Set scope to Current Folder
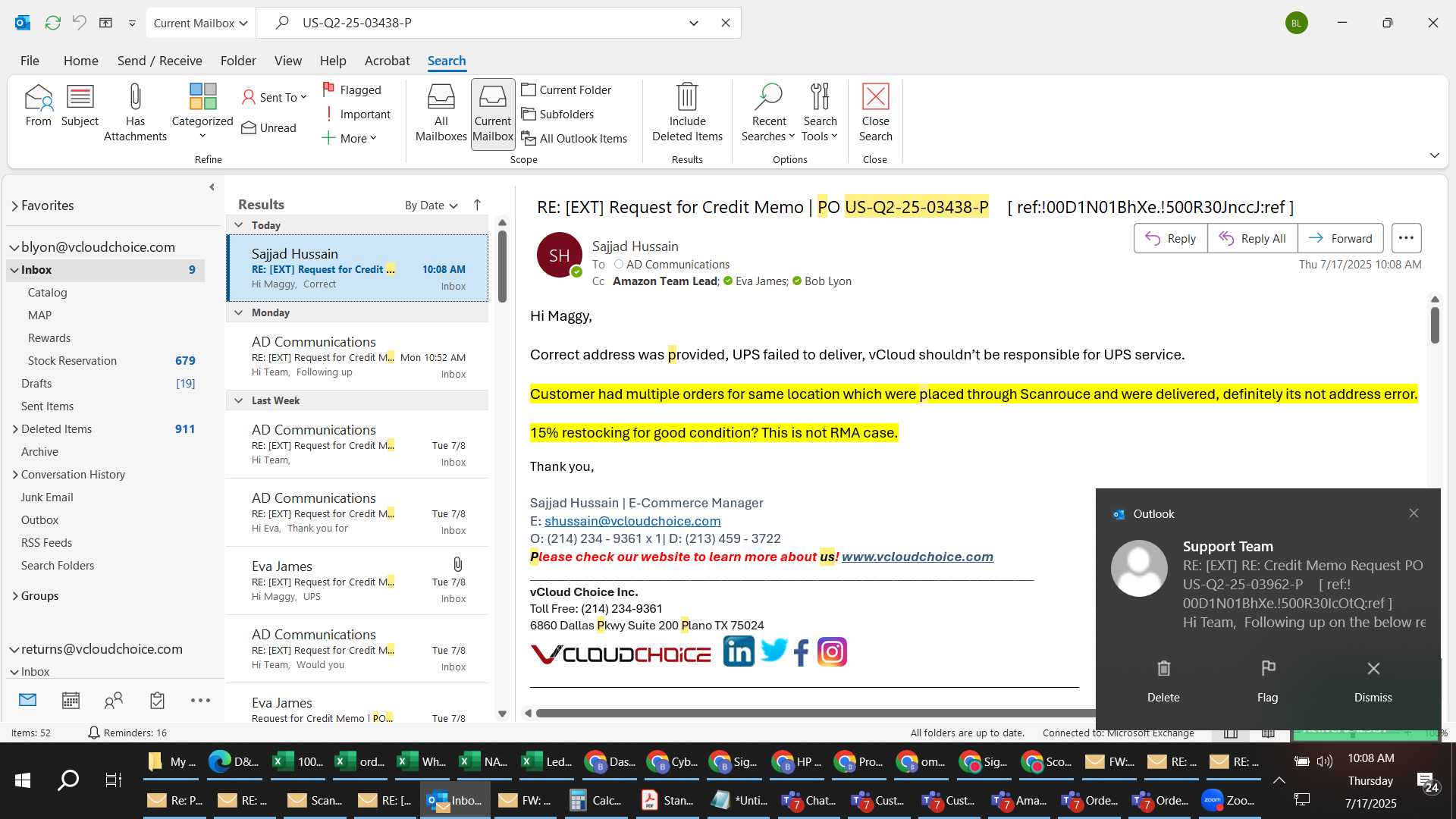This screenshot has width=1456, height=819. click(566, 89)
